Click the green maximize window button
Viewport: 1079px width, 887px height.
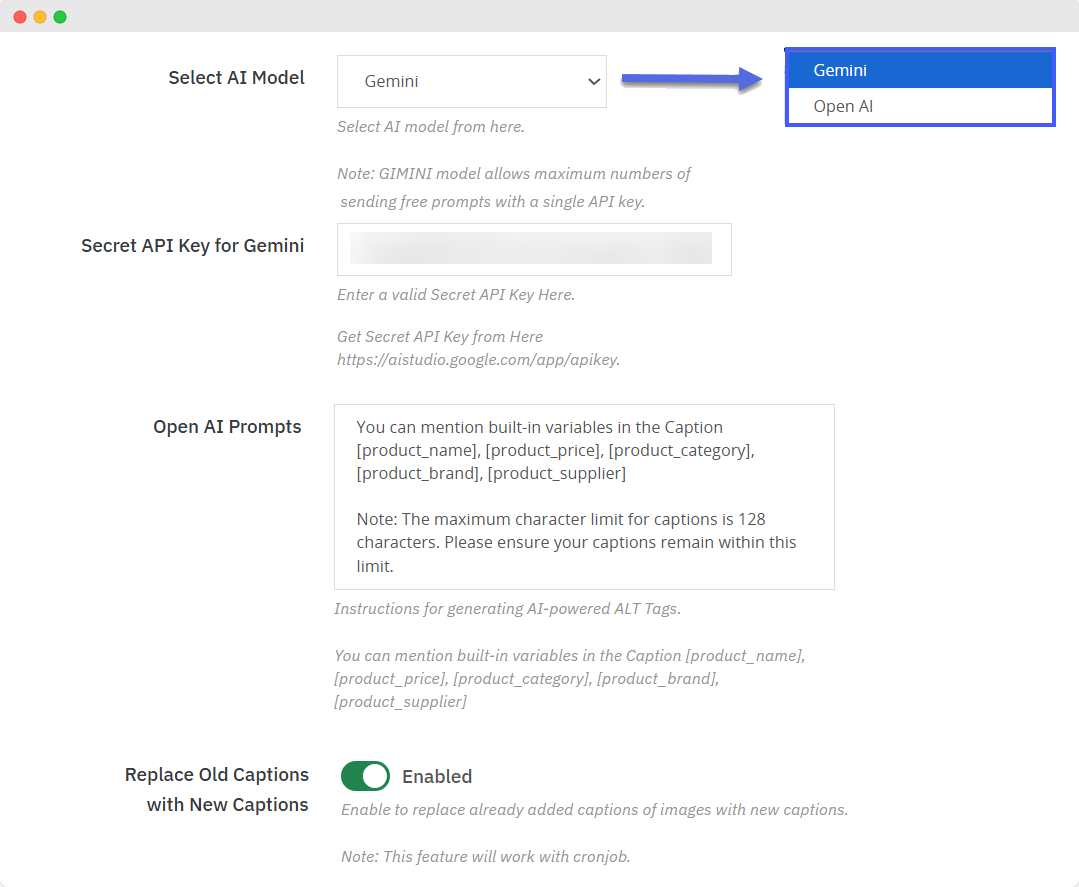click(60, 17)
